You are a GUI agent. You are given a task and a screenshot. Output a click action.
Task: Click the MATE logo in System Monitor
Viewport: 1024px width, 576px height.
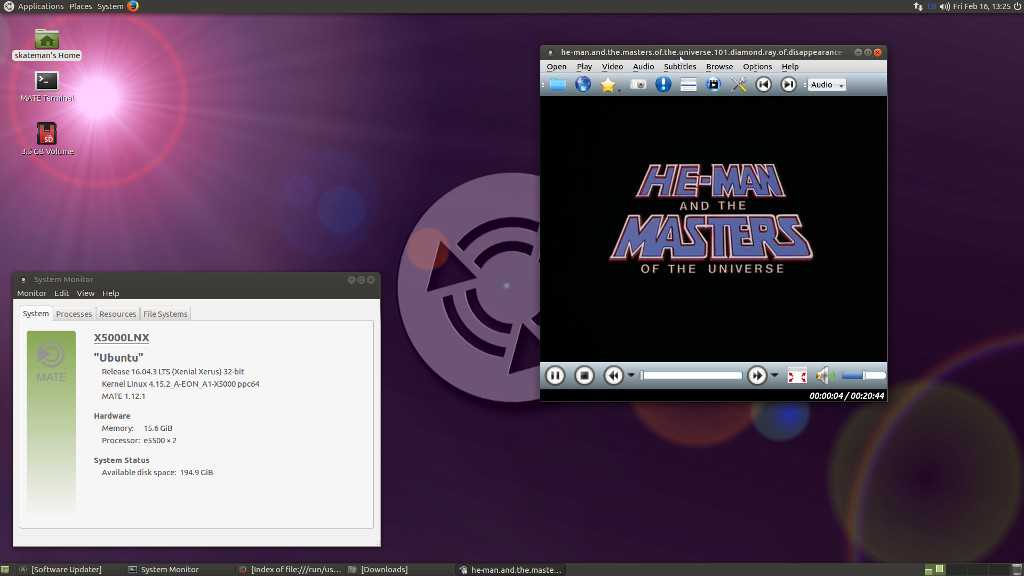click(x=51, y=363)
